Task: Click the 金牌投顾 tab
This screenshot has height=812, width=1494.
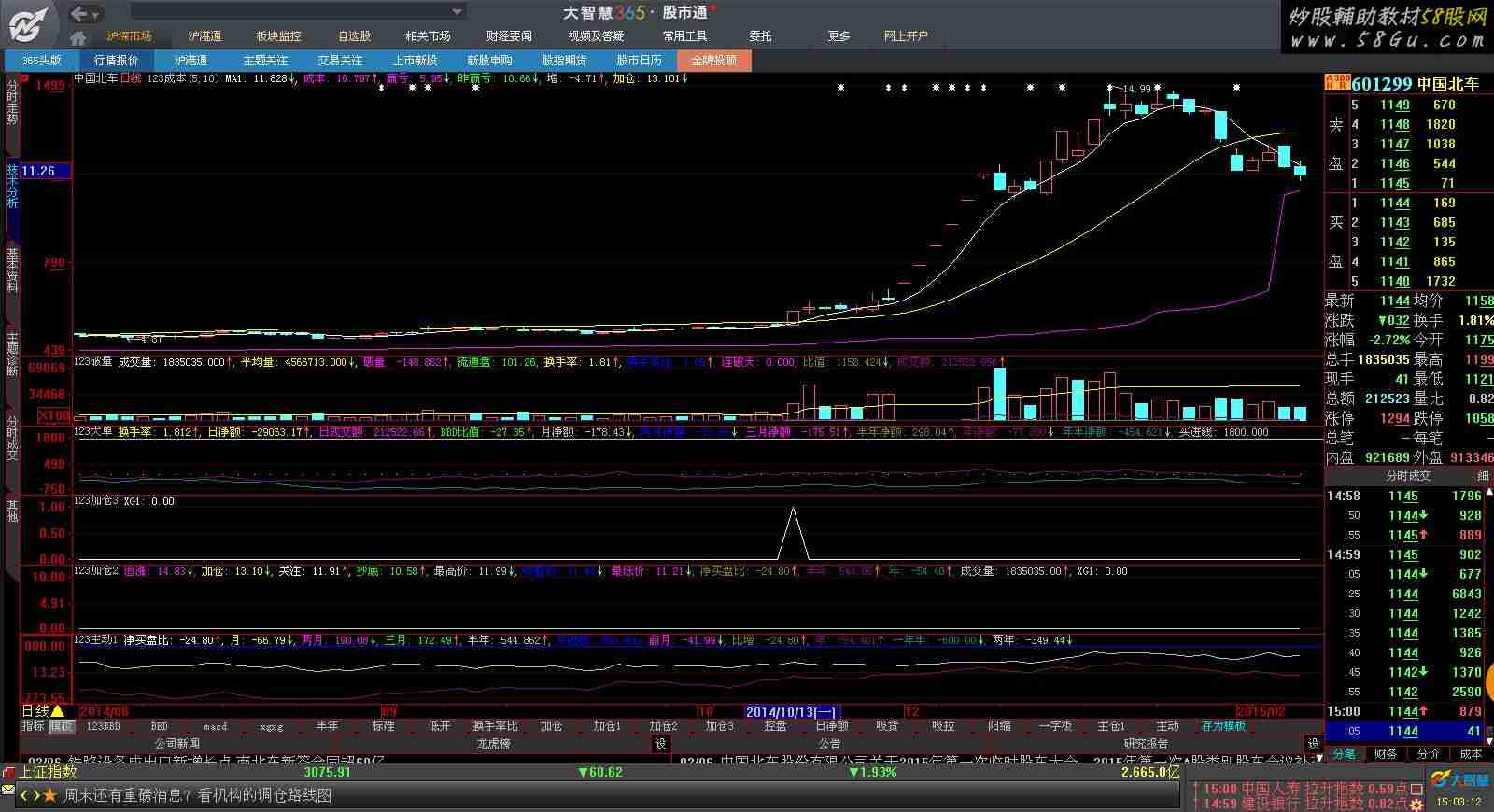Action: (x=713, y=60)
